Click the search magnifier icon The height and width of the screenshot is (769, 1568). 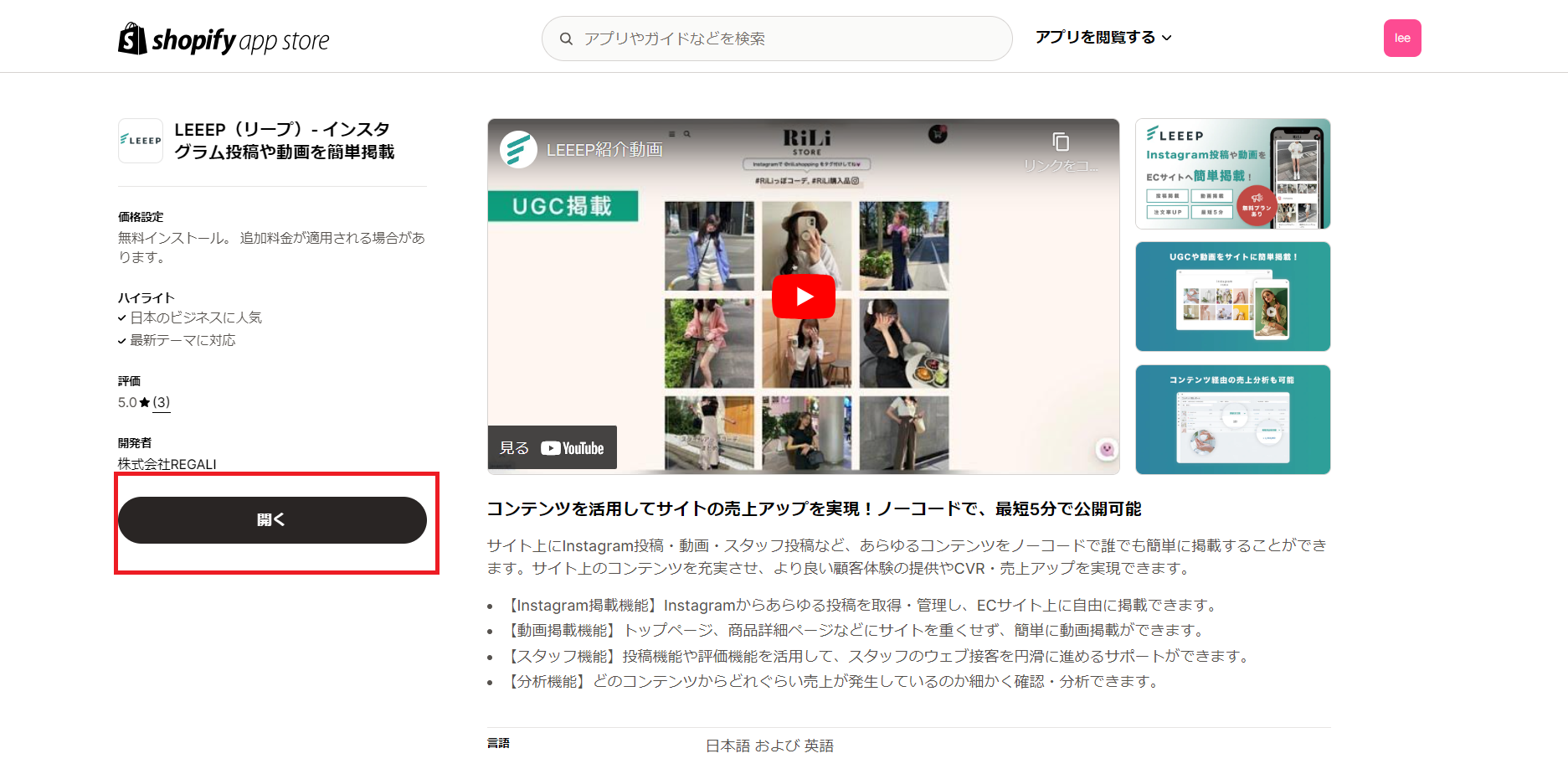coord(567,39)
